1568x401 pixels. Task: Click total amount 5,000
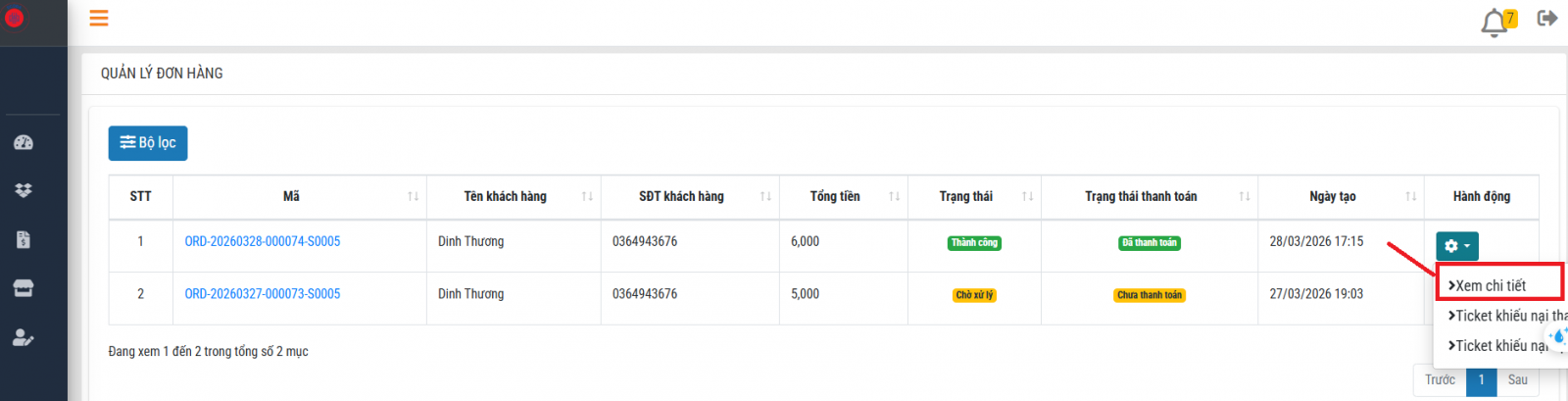(805, 294)
